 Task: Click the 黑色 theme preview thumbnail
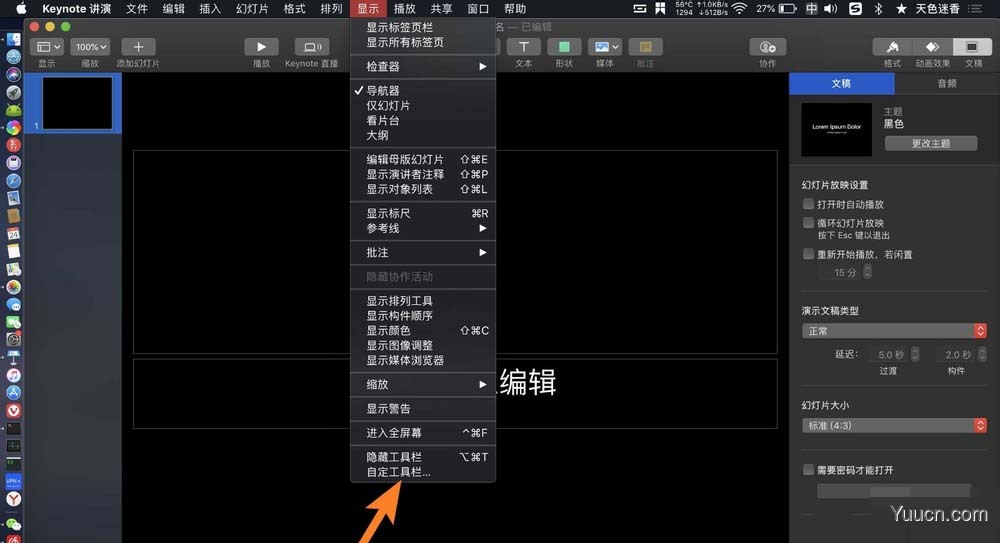[836, 130]
